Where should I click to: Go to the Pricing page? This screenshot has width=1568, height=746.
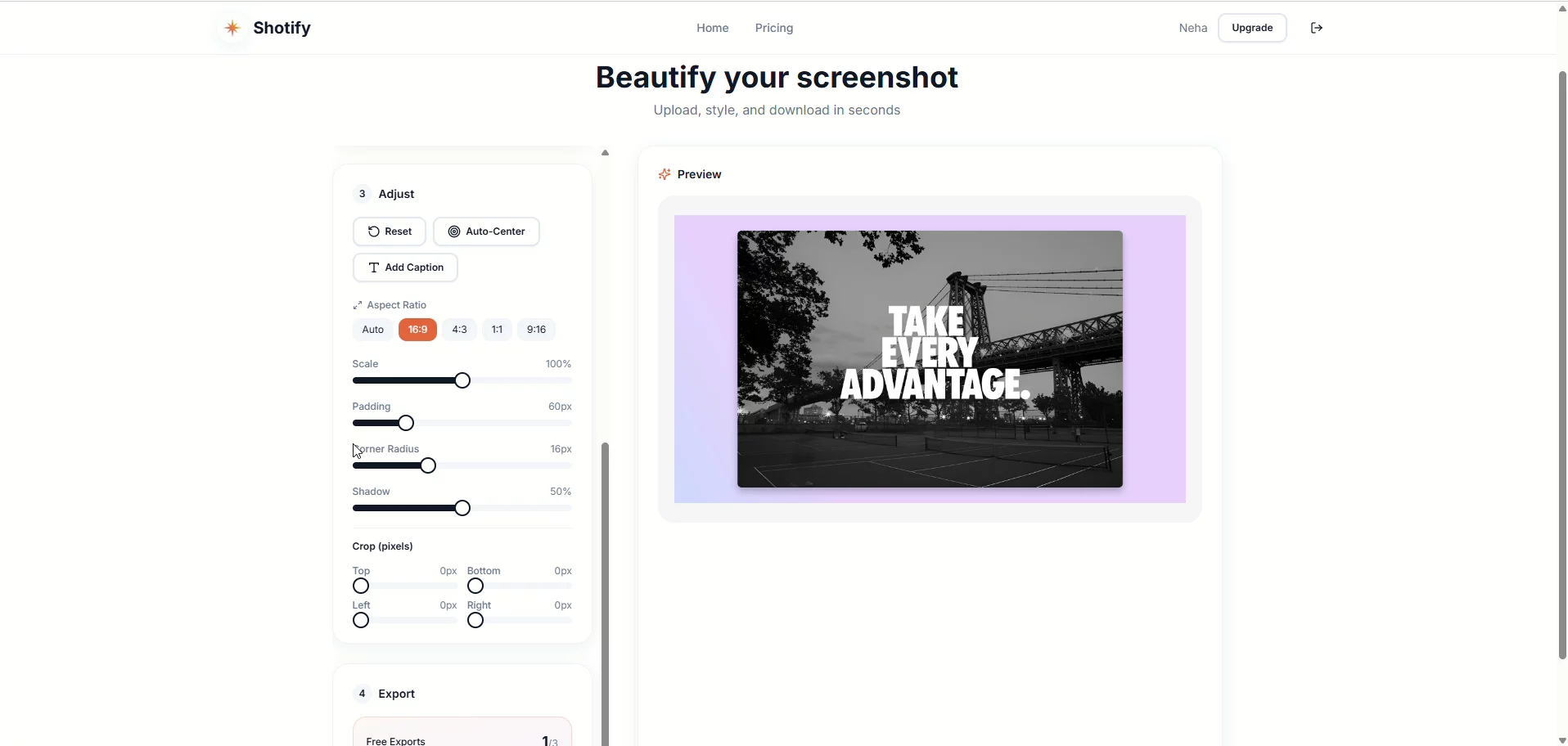[x=773, y=27]
